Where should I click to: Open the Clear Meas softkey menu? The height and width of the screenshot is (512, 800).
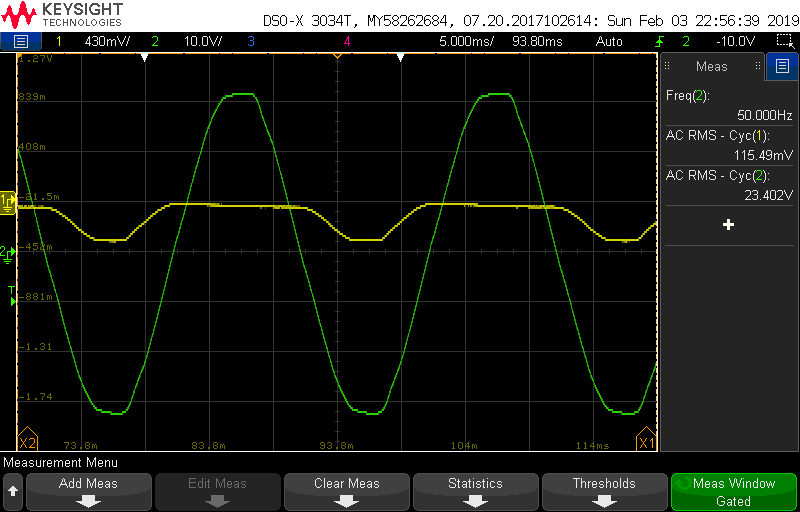(x=346, y=491)
